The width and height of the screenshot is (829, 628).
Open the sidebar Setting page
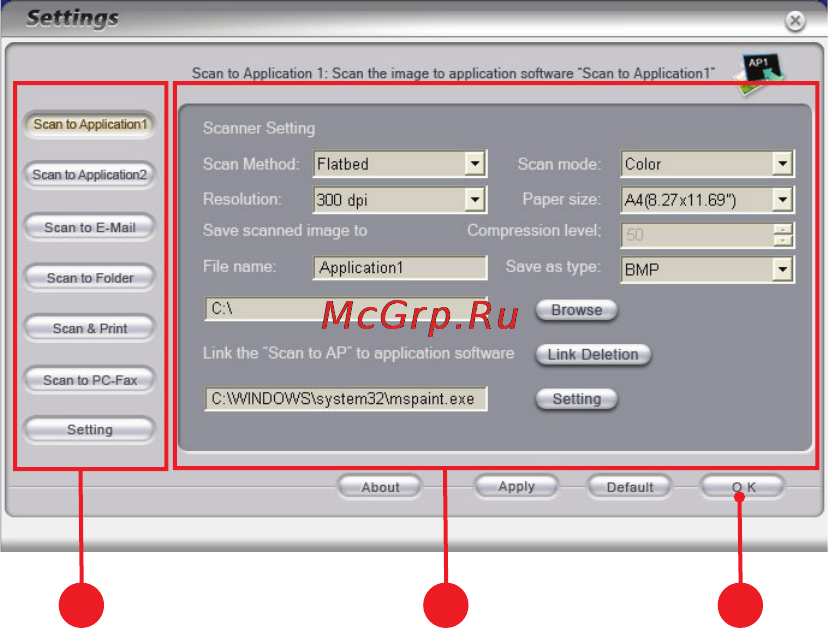pyautogui.click(x=89, y=429)
